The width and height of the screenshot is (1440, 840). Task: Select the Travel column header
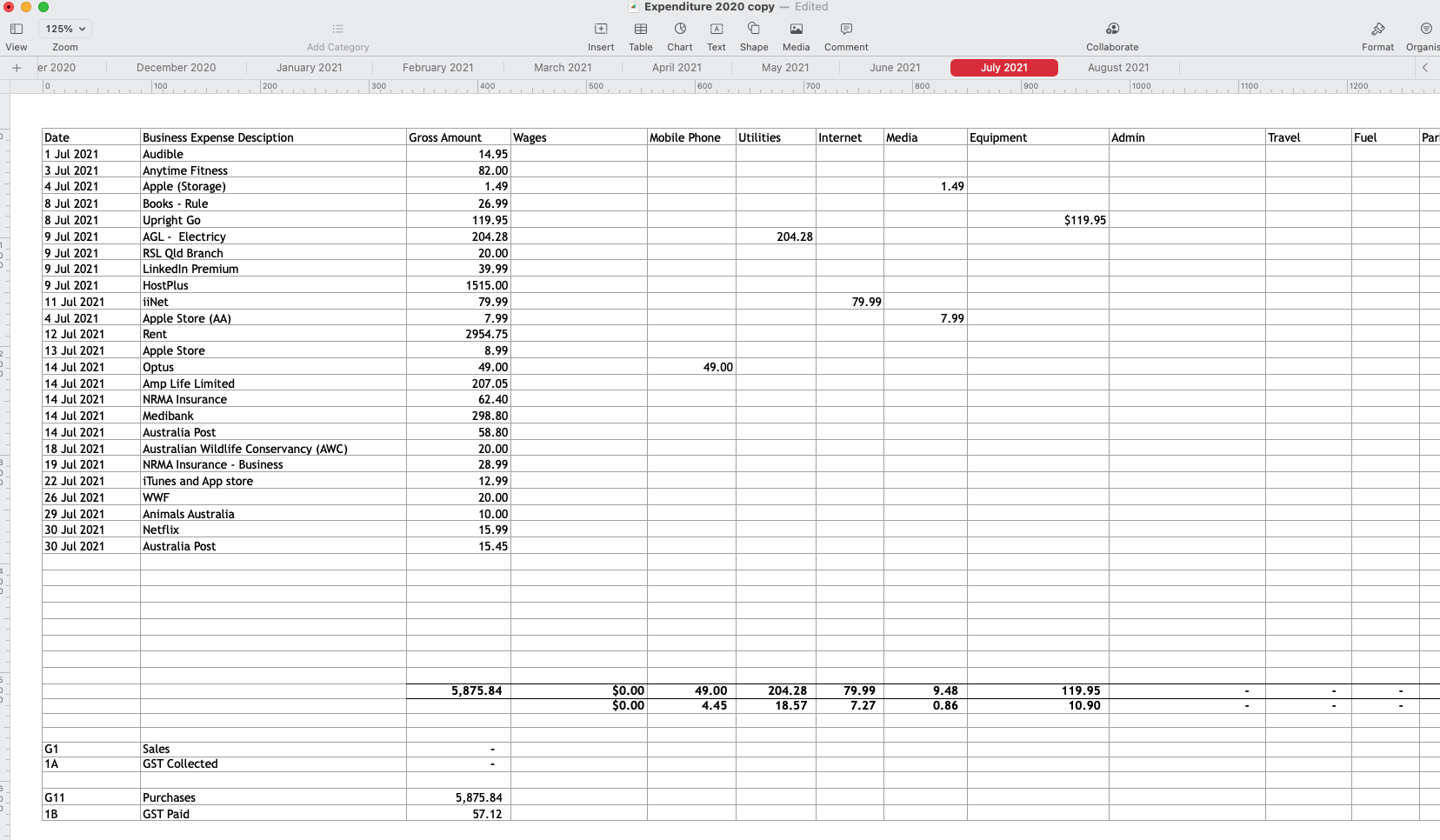tap(1308, 137)
